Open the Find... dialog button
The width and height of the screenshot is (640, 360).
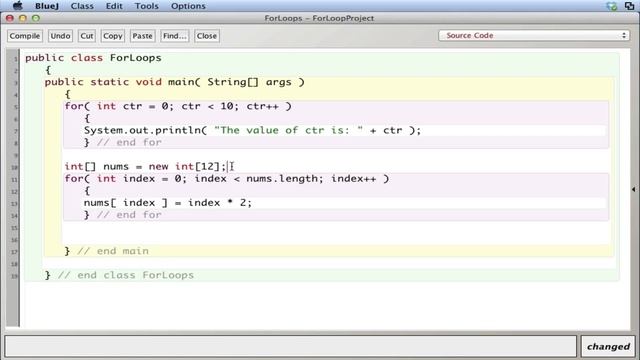(x=174, y=36)
